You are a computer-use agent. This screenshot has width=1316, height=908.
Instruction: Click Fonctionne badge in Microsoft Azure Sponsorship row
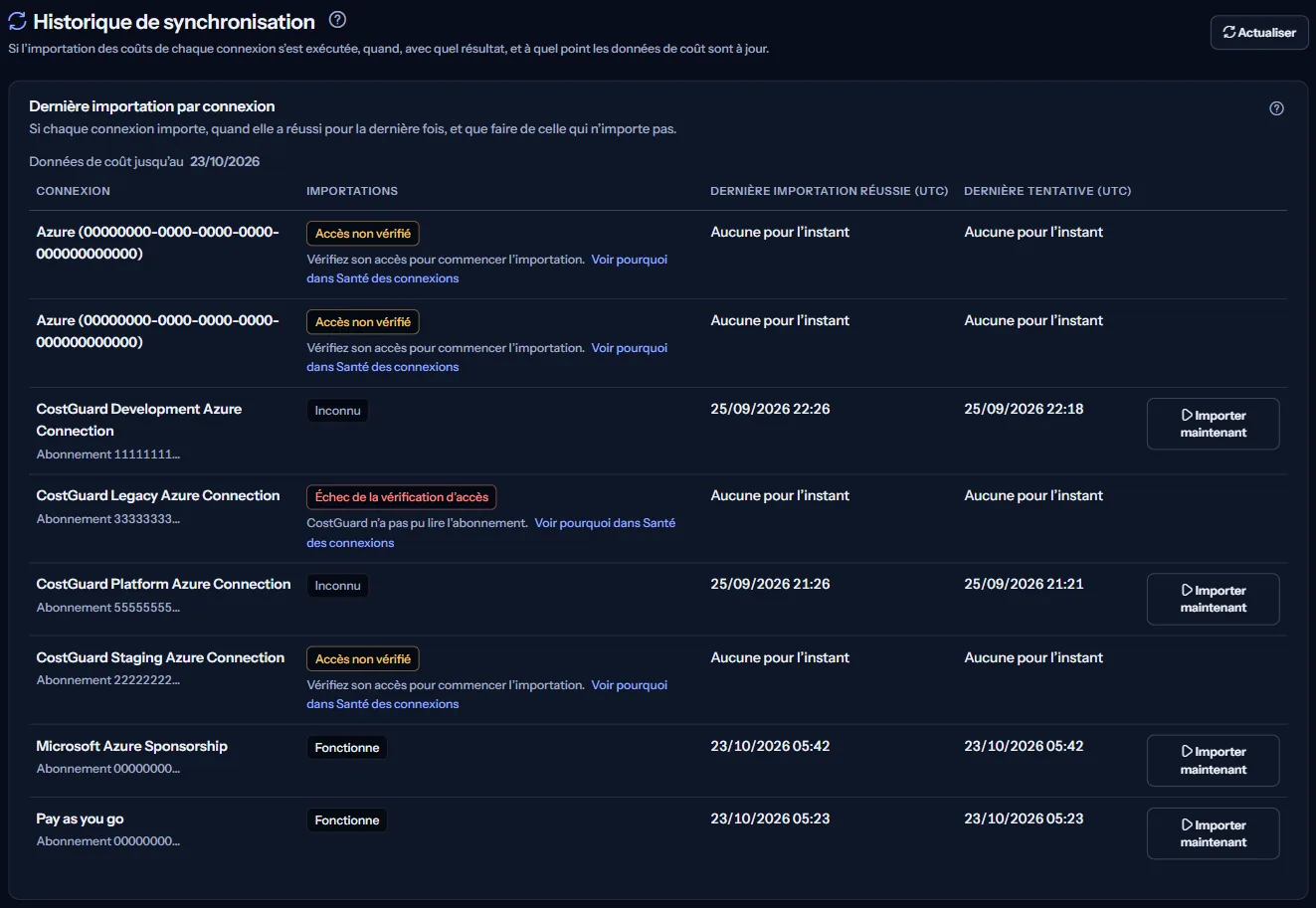(x=347, y=748)
